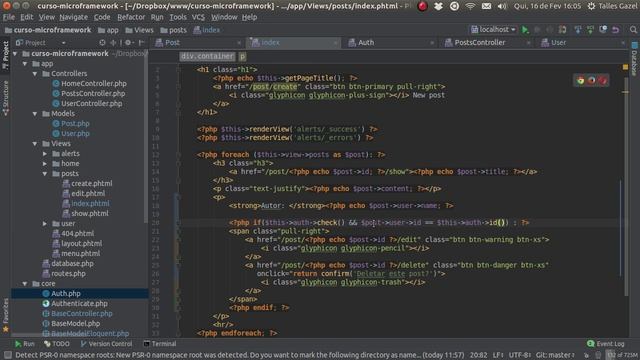
Task: Click the Git: master branch widget
Action: click(555, 355)
